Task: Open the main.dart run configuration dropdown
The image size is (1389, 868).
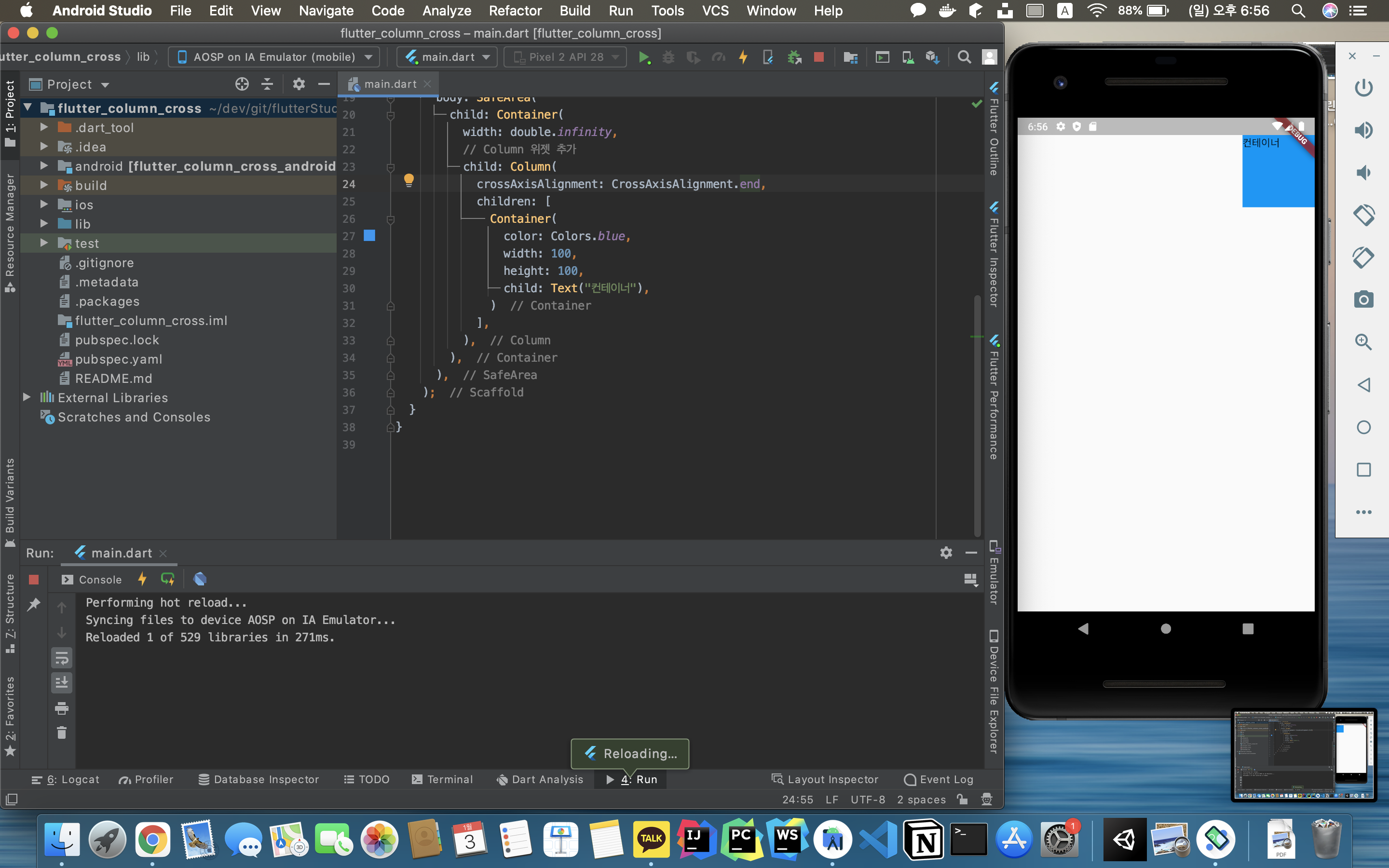Action: [448, 57]
